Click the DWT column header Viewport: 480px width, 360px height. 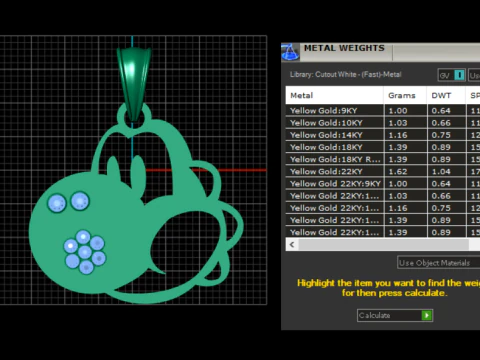point(446,95)
